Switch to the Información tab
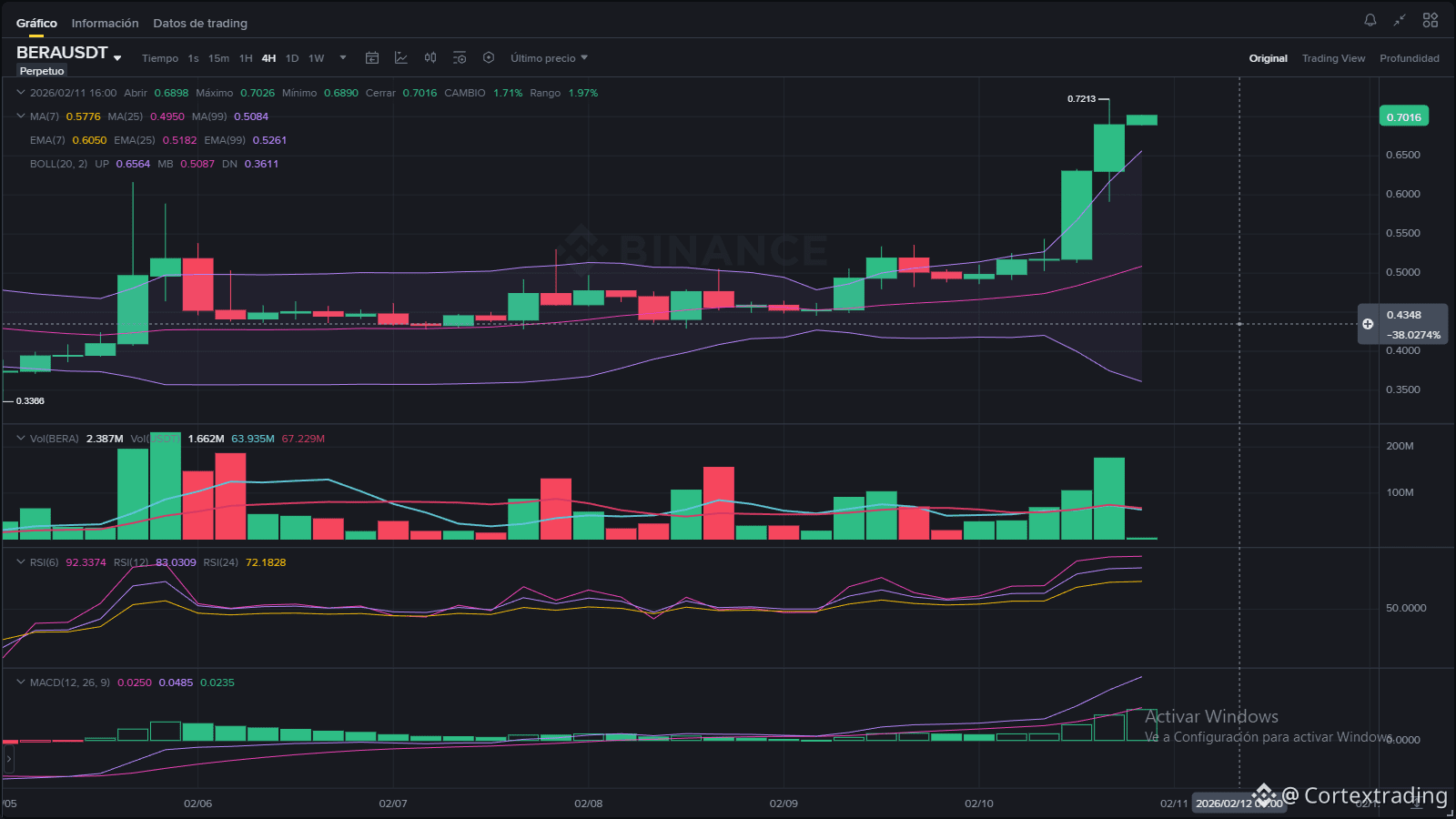This screenshot has height=819, width=1456. 106,24
